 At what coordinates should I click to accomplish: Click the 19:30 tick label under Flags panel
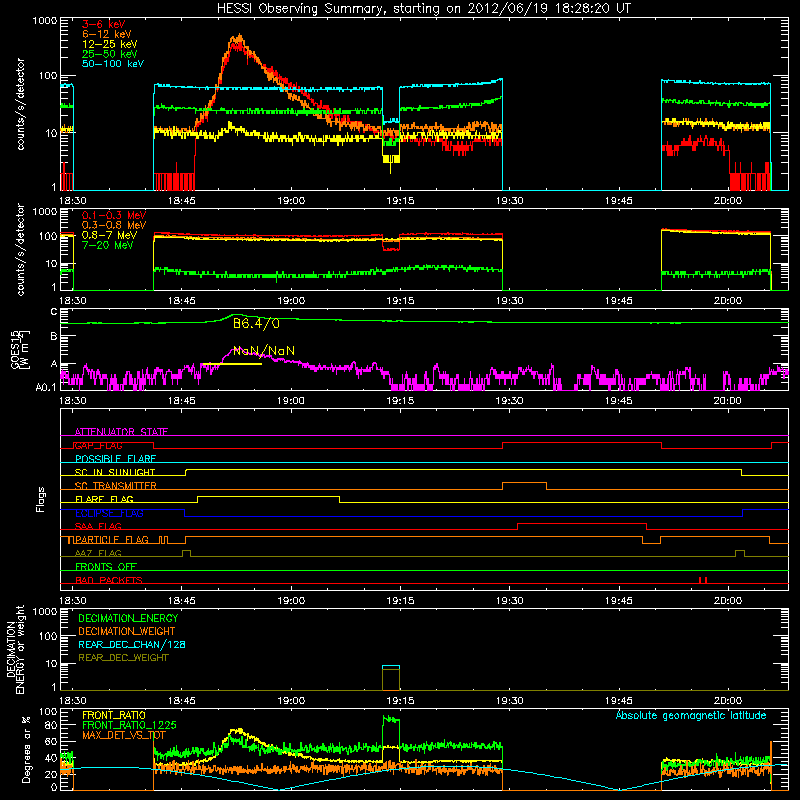(509, 601)
